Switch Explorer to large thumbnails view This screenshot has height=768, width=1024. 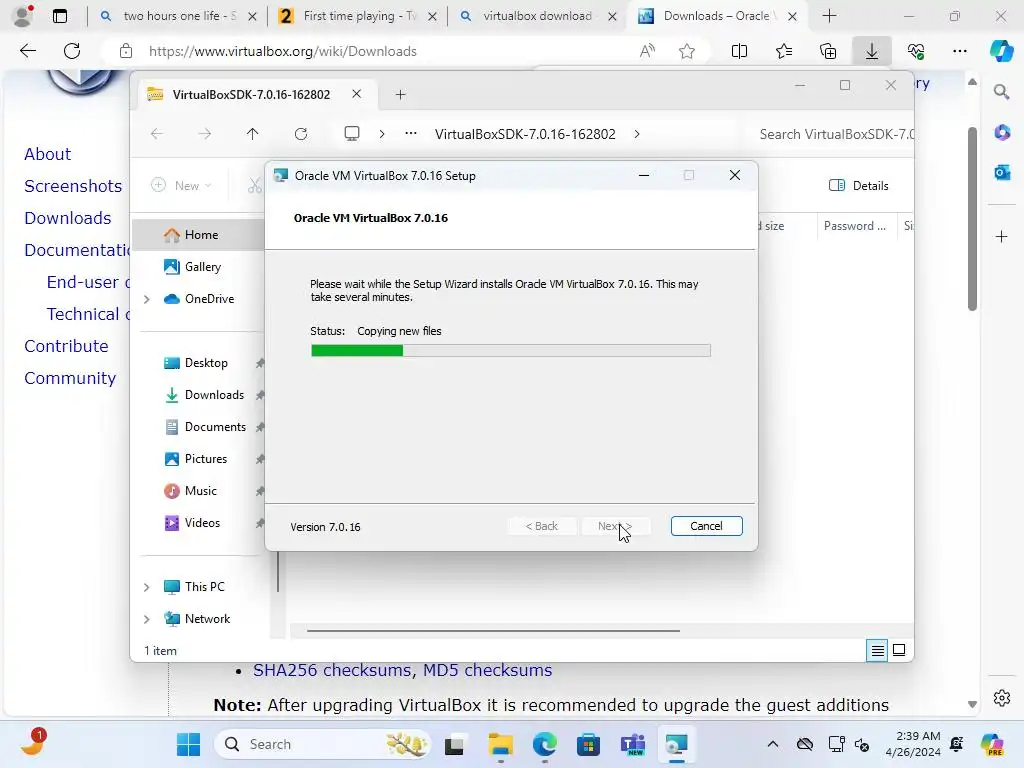pos(899,650)
